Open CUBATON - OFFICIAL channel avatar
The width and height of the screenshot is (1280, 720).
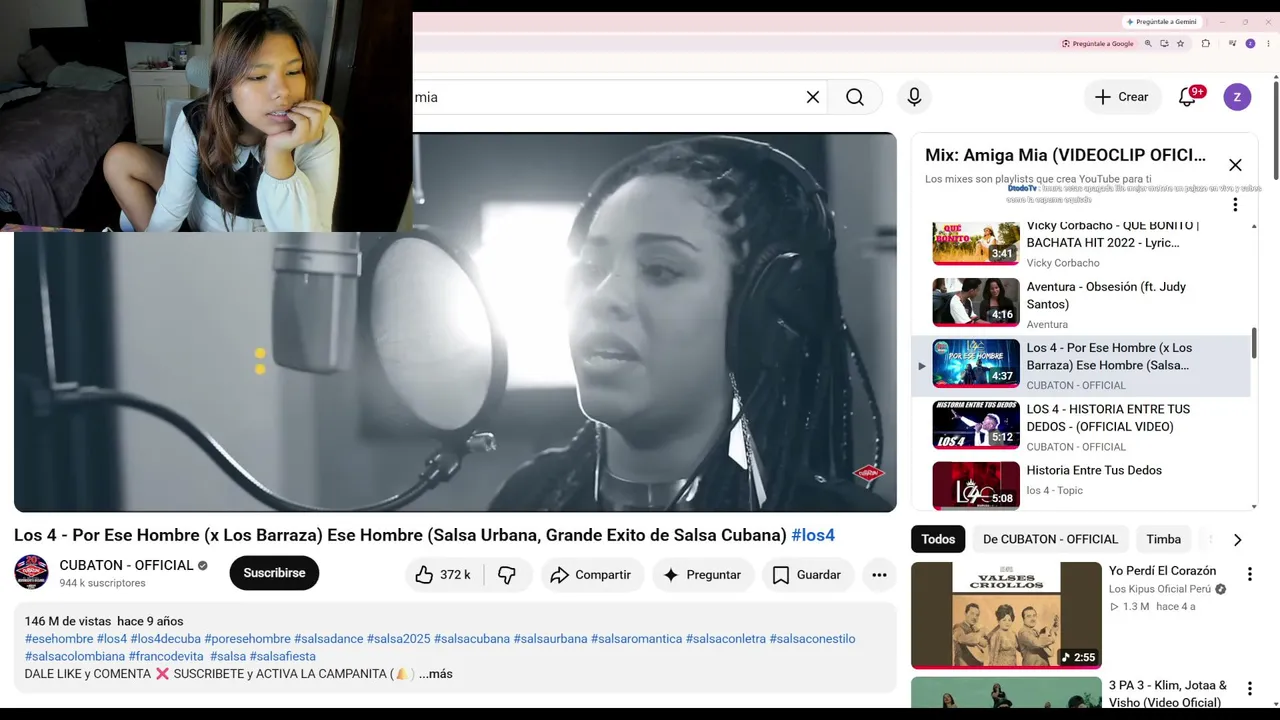[31, 572]
